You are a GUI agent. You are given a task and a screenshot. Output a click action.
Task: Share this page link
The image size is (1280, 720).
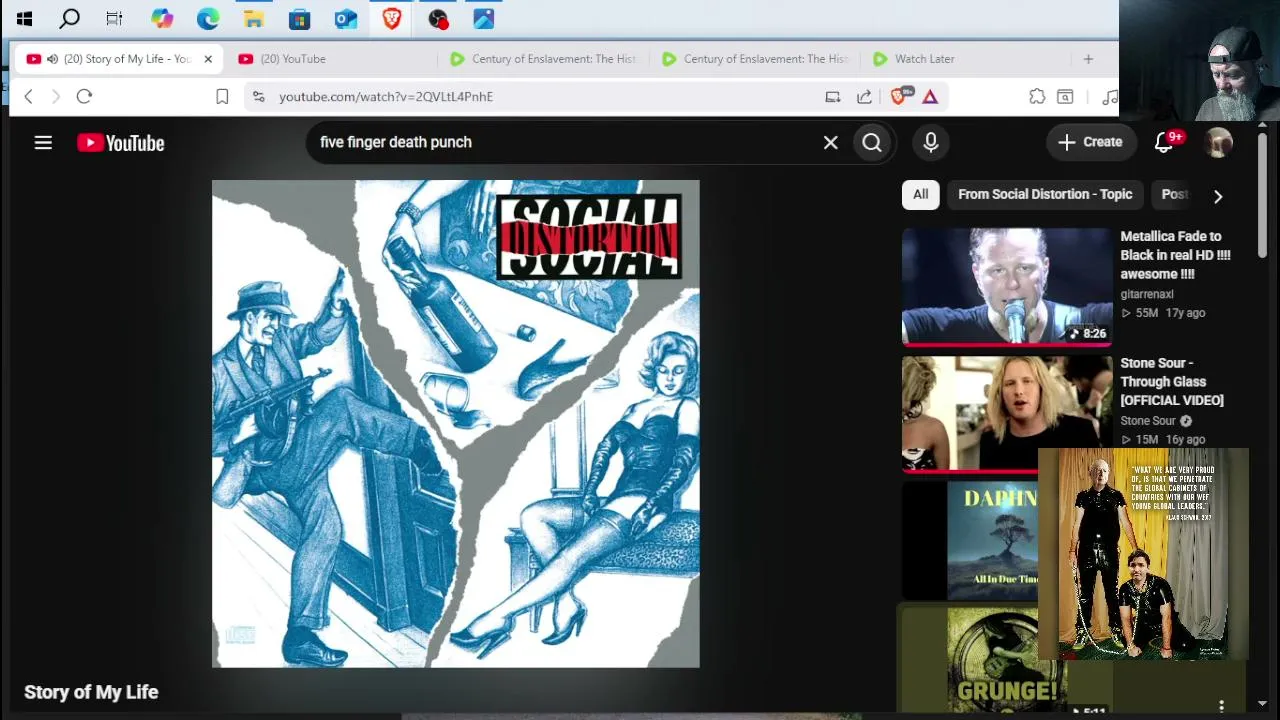[x=864, y=96]
